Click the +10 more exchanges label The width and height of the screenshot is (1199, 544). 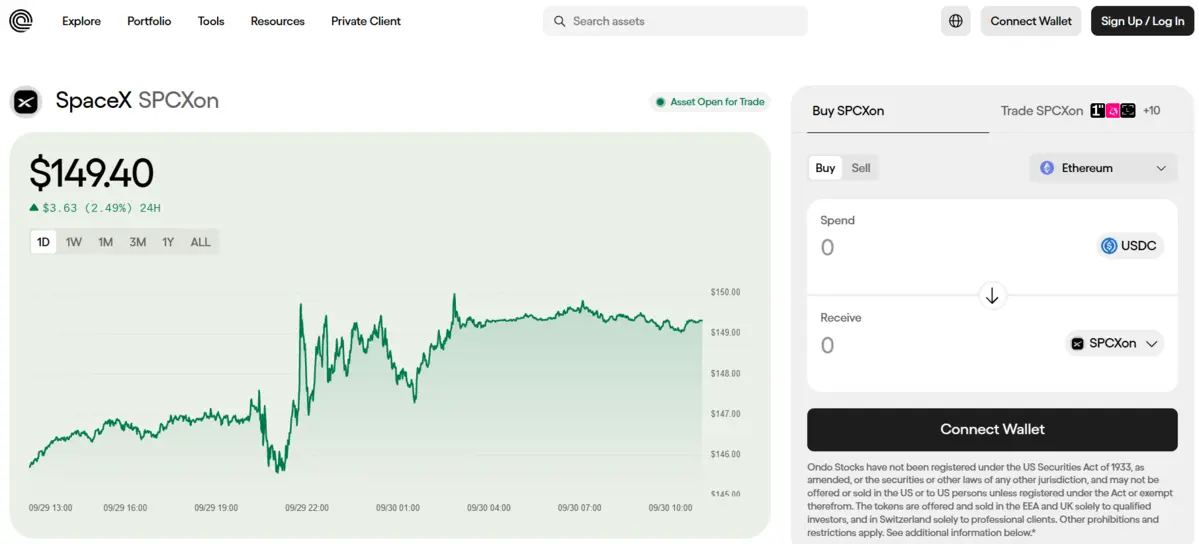pos(1151,111)
